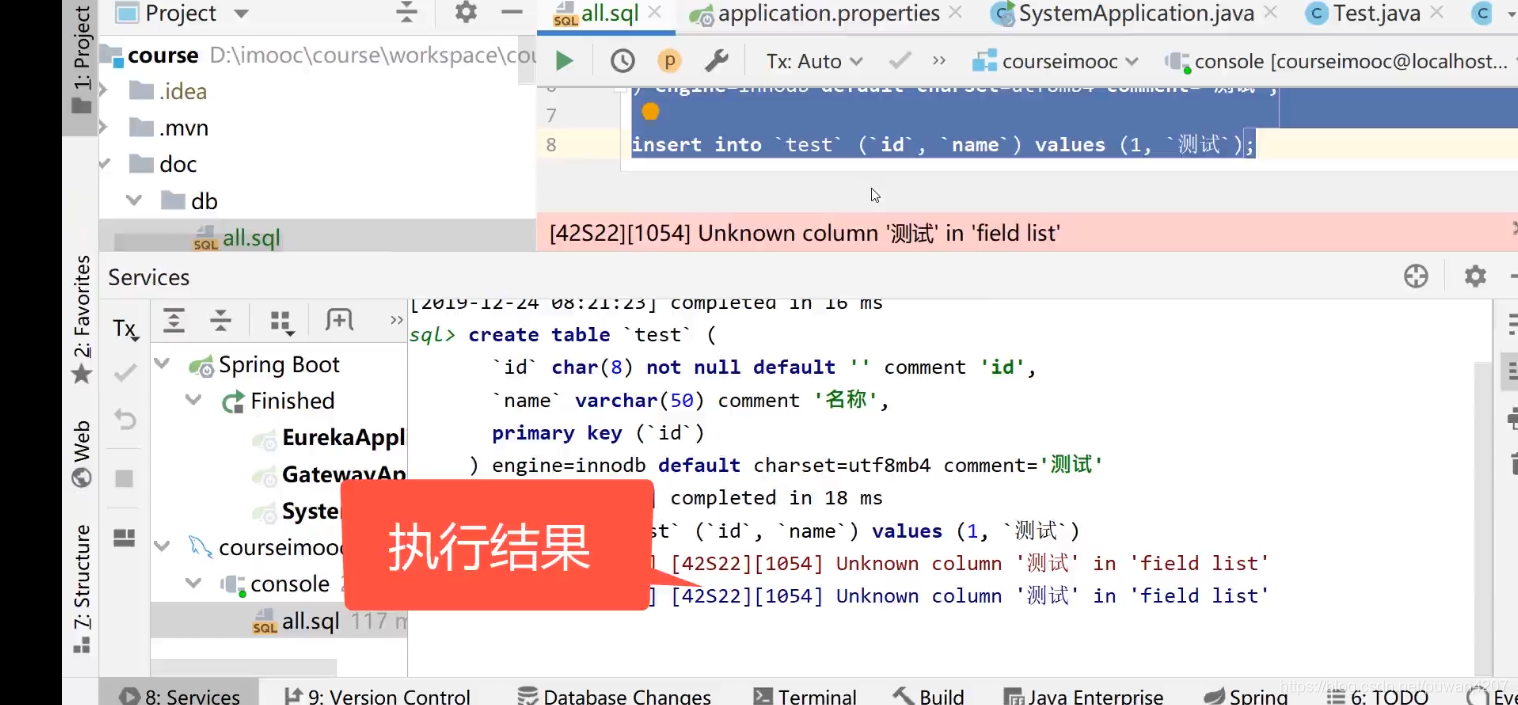The height and width of the screenshot is (705, 1518).
Task: Click the Services crosshair locate icon
Action: pyautogui.click(x=1416, y=277)
